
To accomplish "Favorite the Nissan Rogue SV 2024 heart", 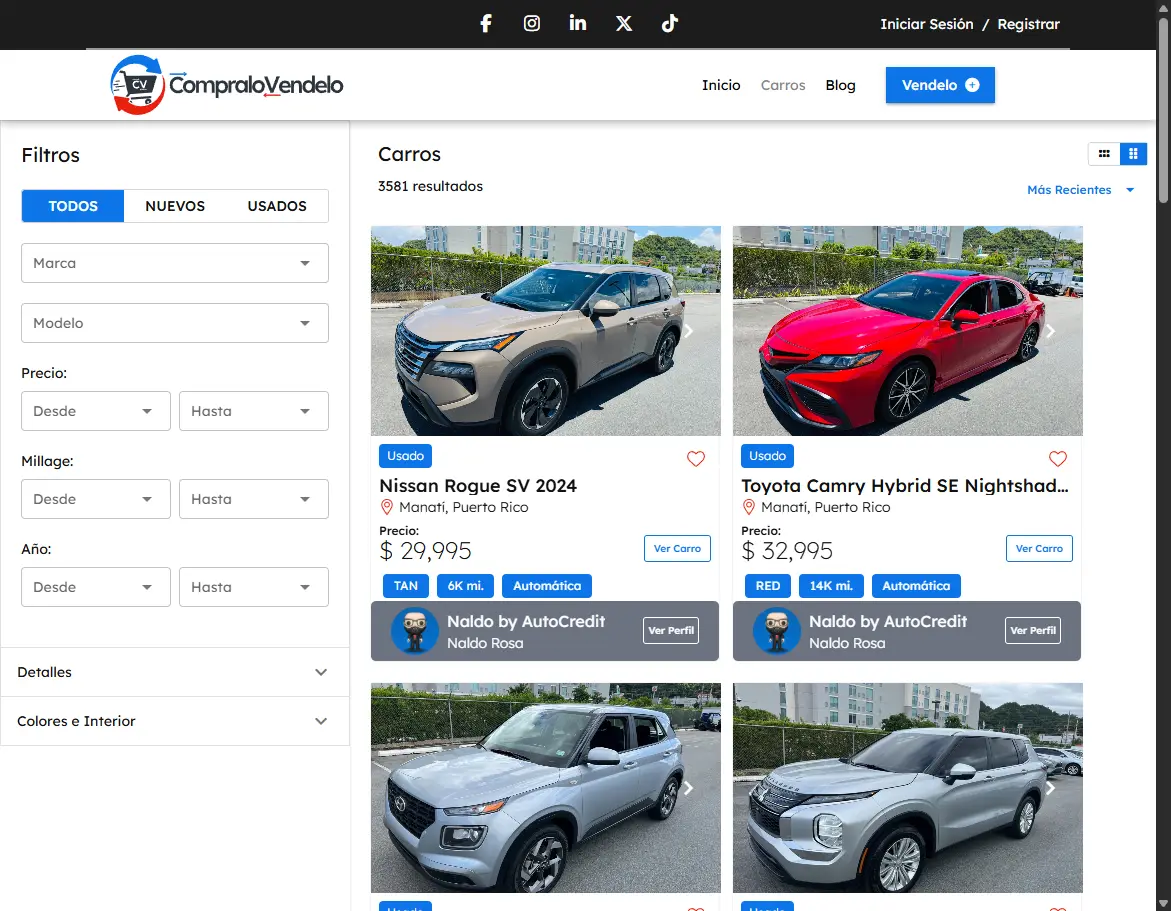I will [x=696, y=458].
